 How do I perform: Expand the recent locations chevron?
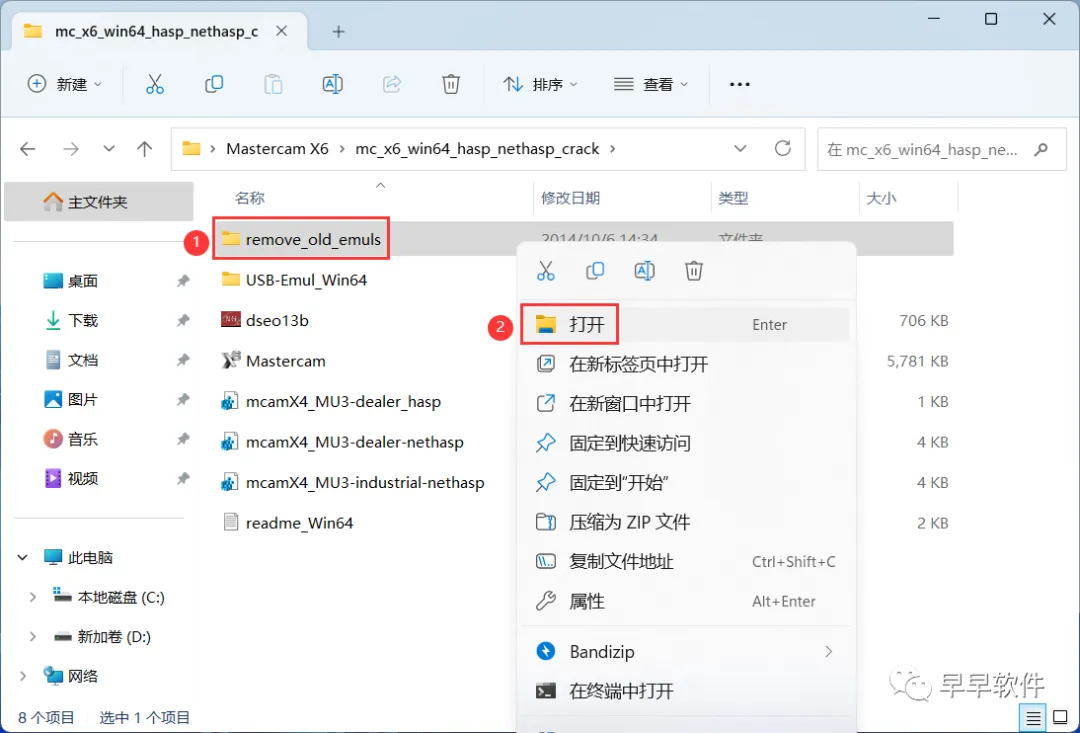[x=109, y=149]
